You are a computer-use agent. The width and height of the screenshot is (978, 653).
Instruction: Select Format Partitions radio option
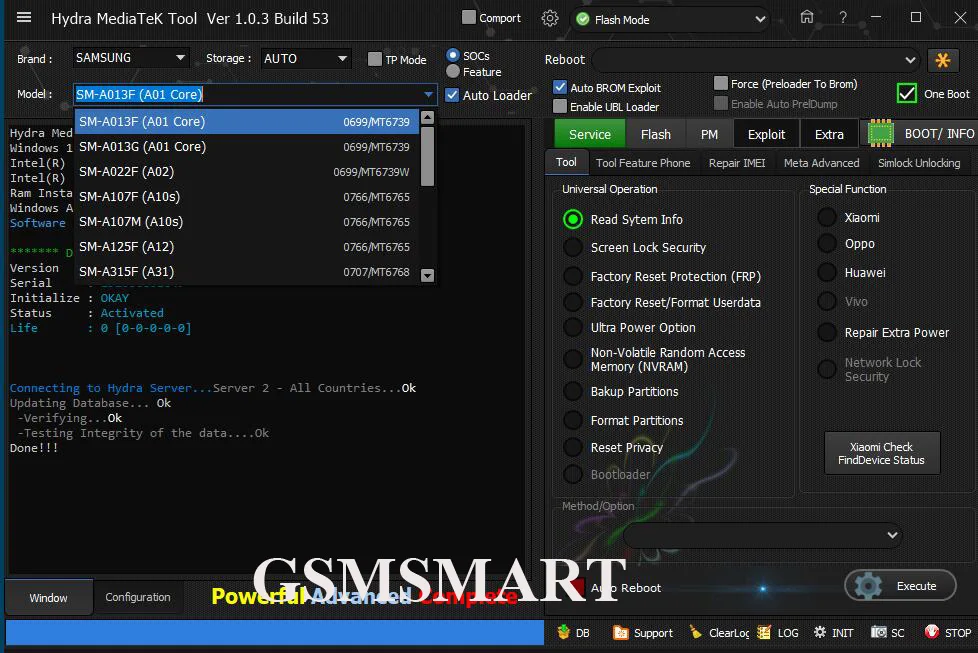click(573, 420)
